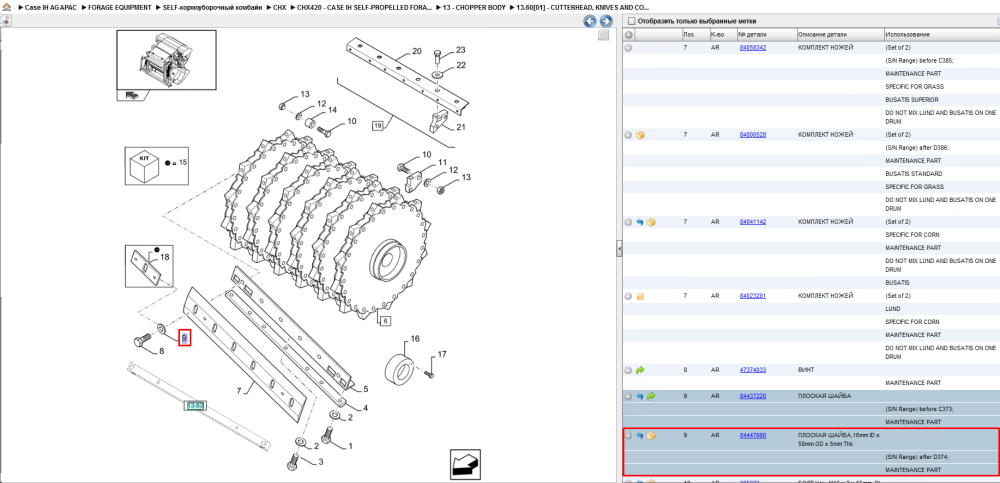1000x483 pixels.
Task: Open the 'FORAGE EQUIPMENT' breadcrumb
Action: pyautogui.click(x=119, y=7)
